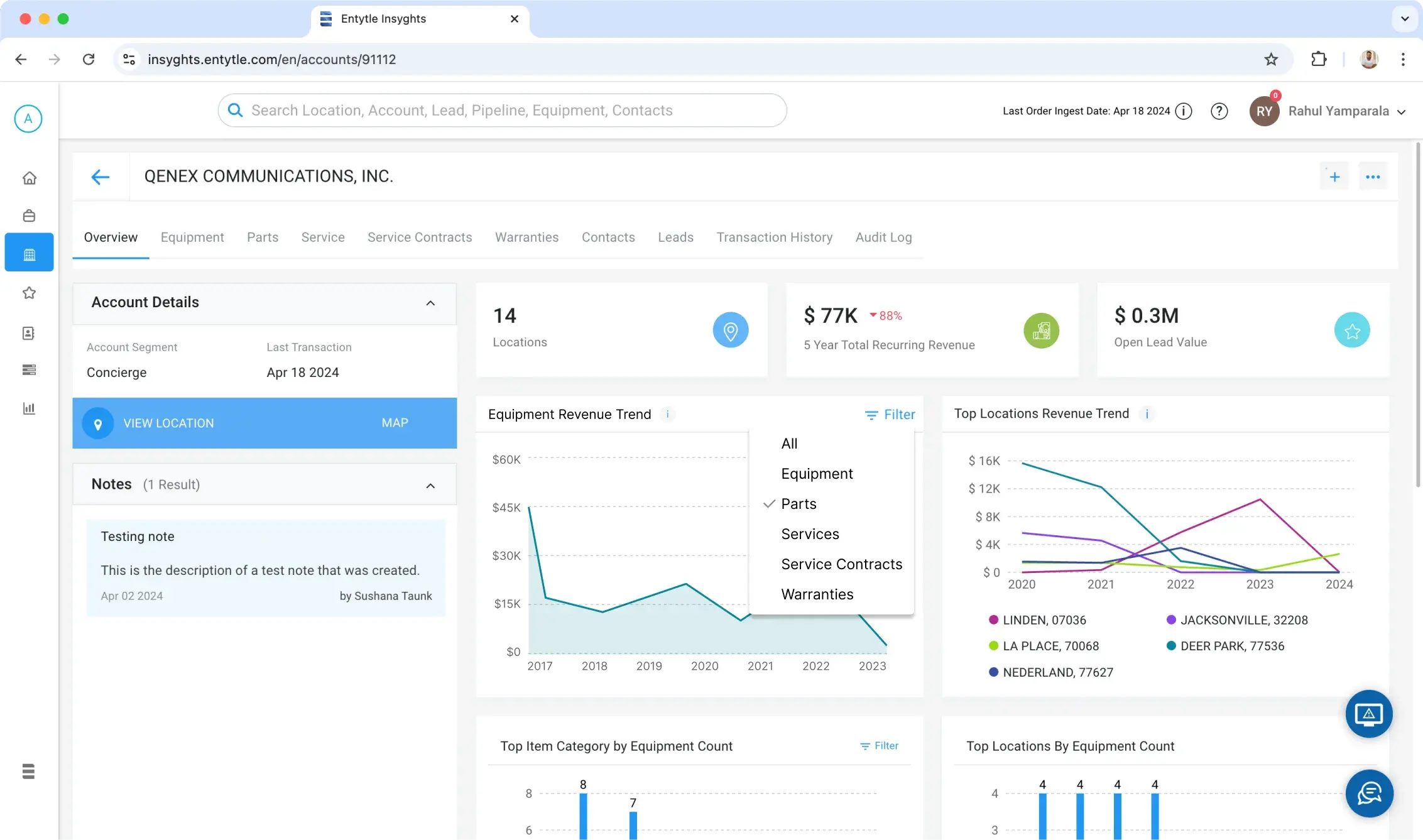Click Equipment Revenue Trend info icon
1423x840 pixels.
pos(667,414)
